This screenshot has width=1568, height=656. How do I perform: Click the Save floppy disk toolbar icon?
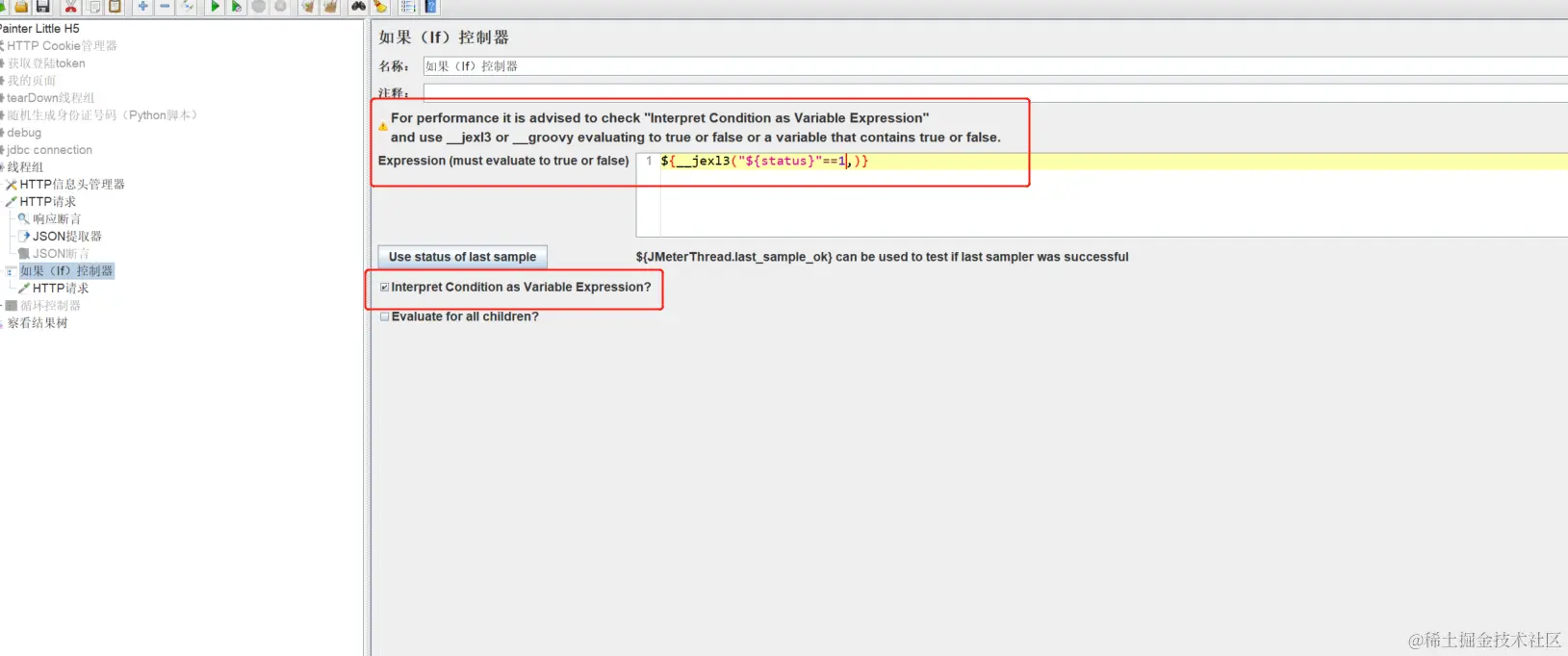[x=43, y=6]
